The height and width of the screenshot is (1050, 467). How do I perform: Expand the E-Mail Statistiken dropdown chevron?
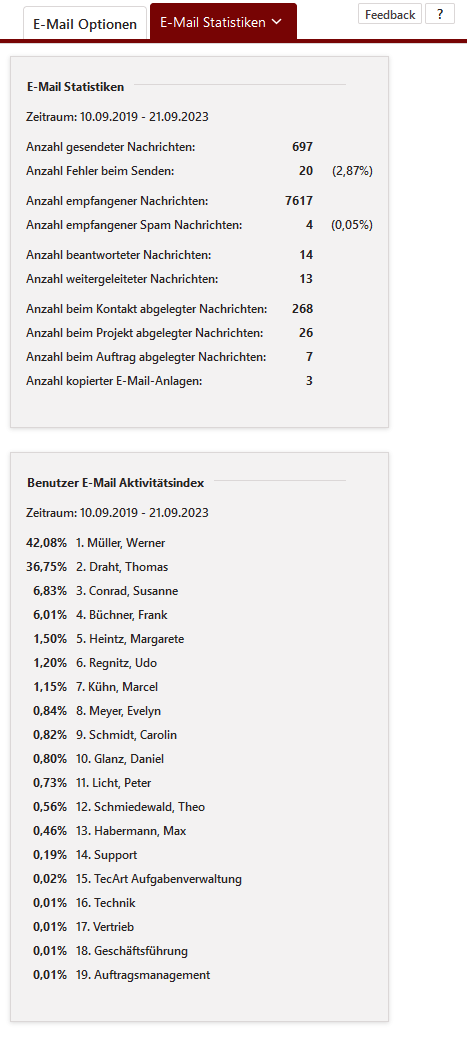275,22
